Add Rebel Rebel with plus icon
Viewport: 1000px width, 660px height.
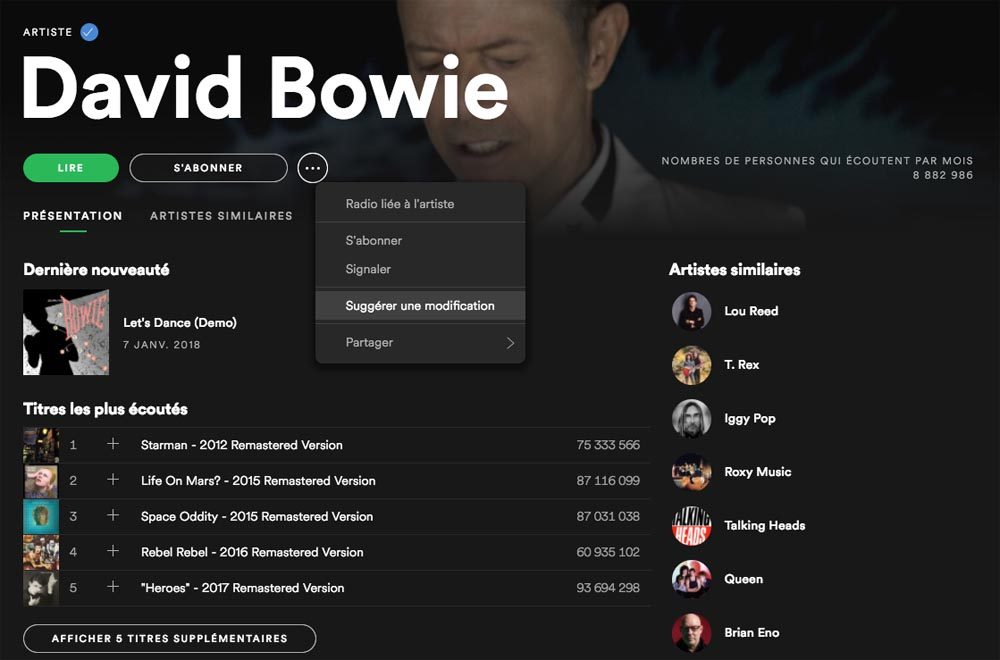(113, 551)
